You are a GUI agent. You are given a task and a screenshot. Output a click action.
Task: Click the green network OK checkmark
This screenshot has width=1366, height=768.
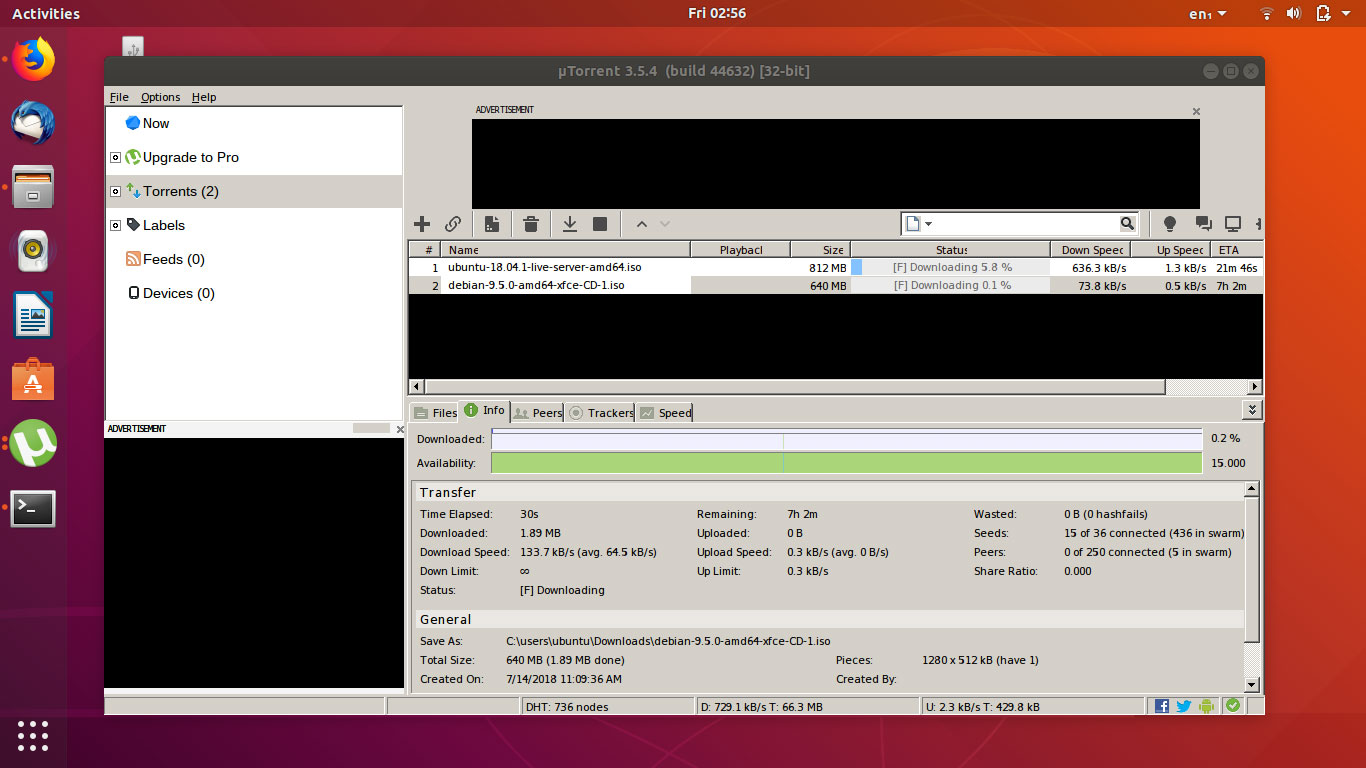(x=1232, y=706)
